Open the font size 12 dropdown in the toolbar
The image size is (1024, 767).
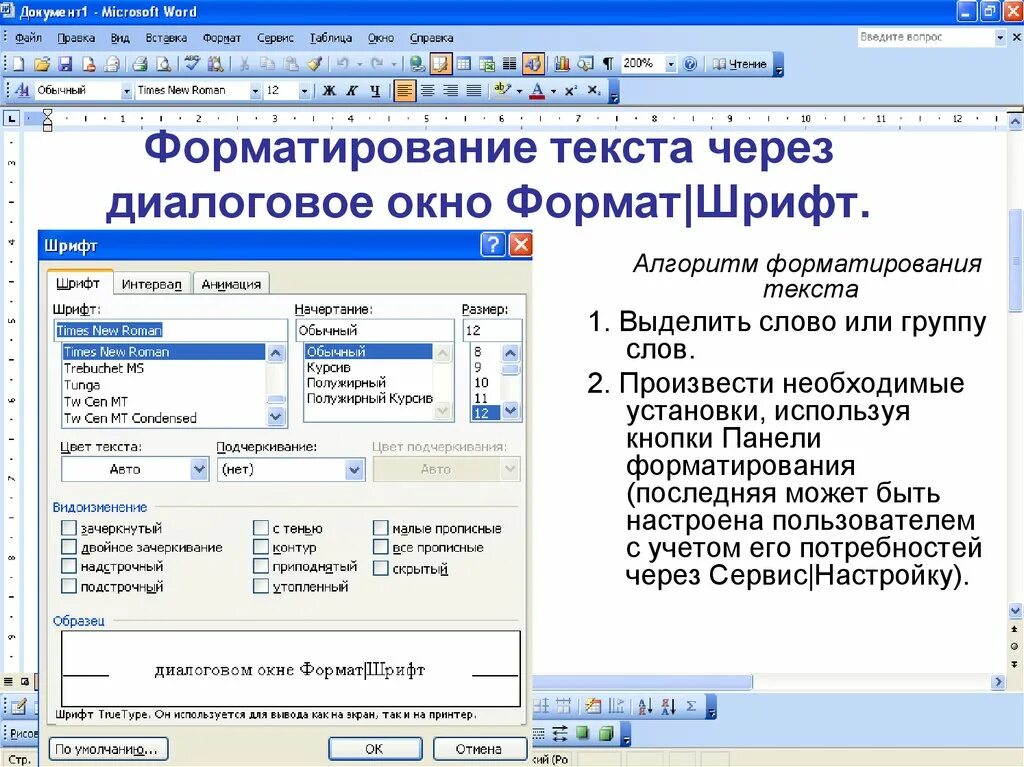point(304,91)
